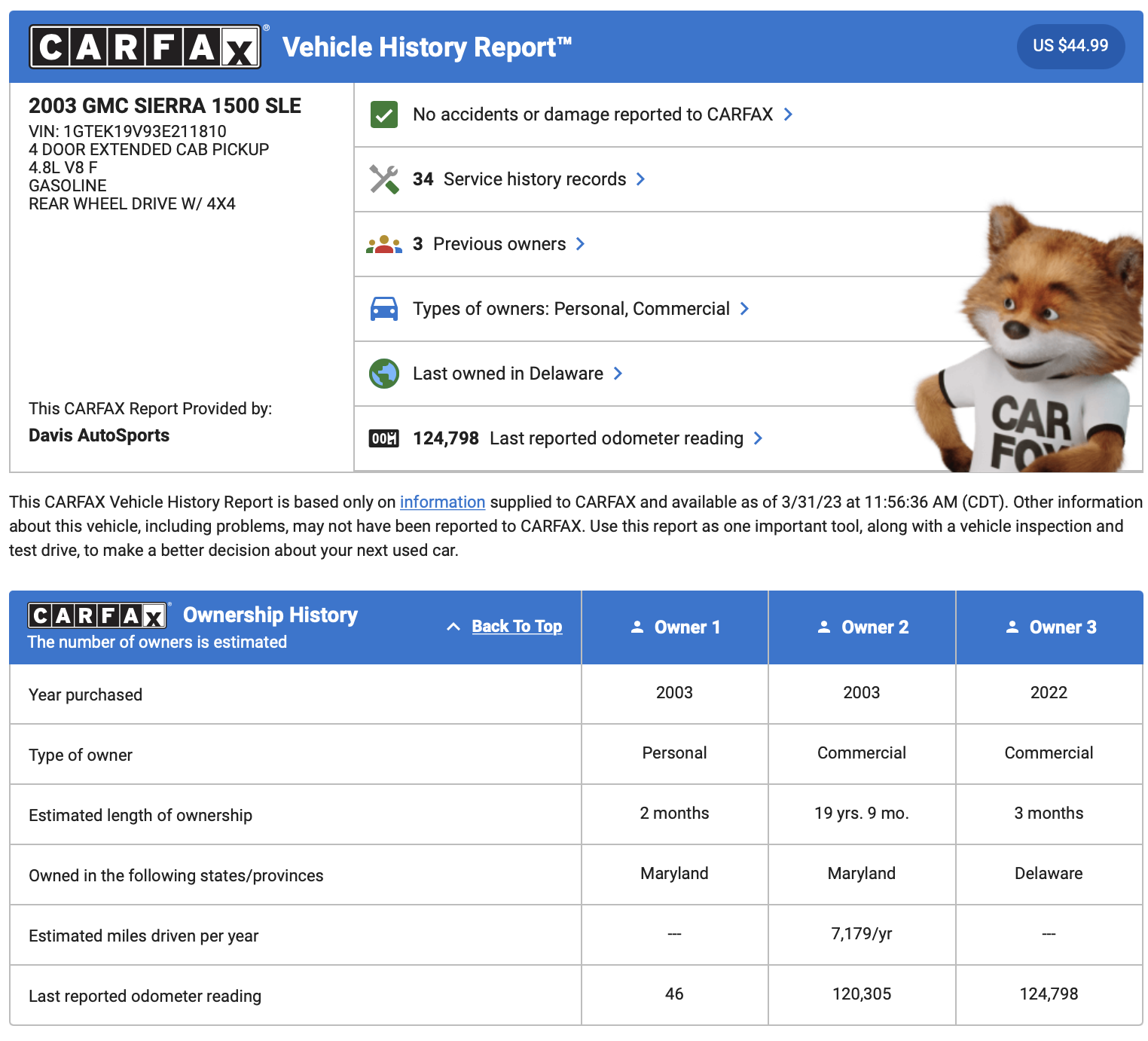This screenshot has height=1041, width=1148.
Task: Select the Owner 1 column header
Action: click(675, 627)
